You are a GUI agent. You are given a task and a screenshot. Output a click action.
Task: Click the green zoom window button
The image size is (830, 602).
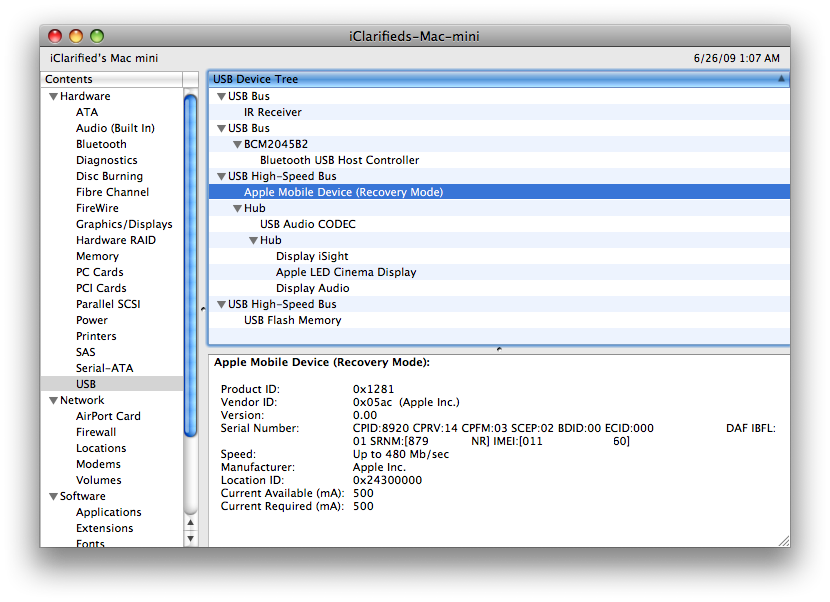click(97, 36)
